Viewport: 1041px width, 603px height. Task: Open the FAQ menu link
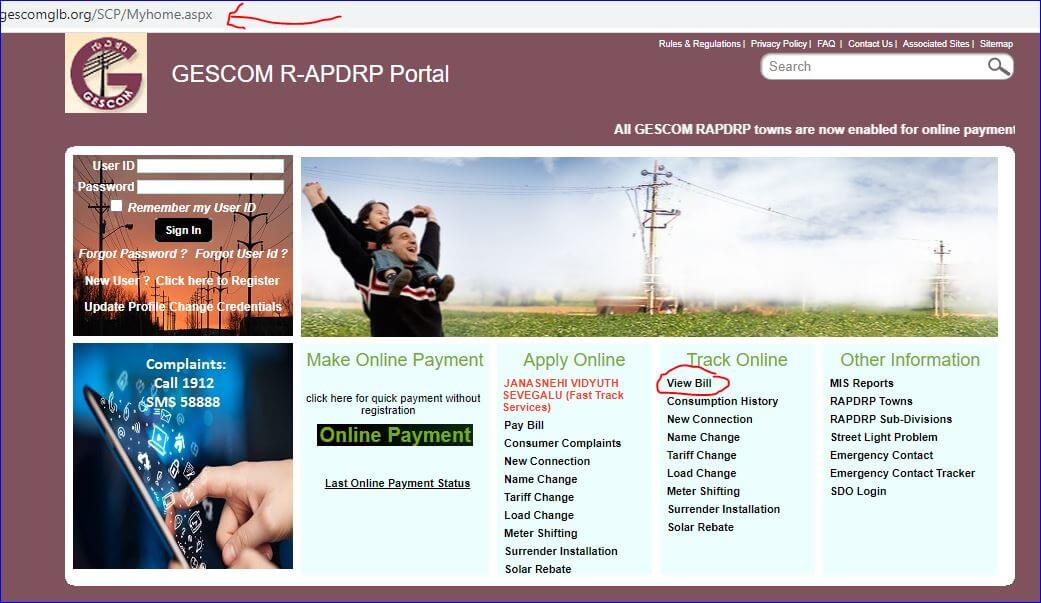(x=826, y=44)
